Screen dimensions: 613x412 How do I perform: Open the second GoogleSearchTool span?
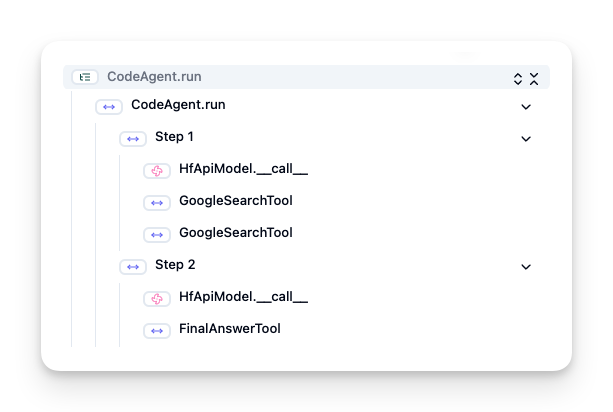tap(235, 233)
